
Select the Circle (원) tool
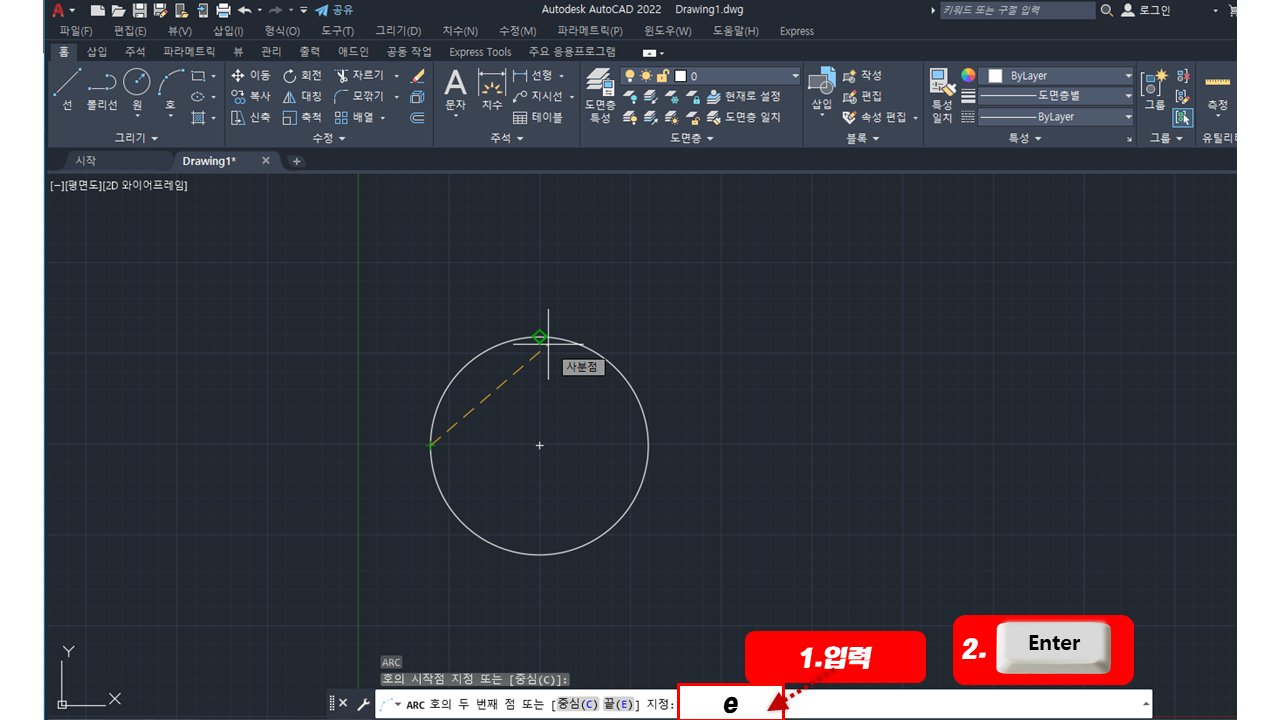pos(137,90)
